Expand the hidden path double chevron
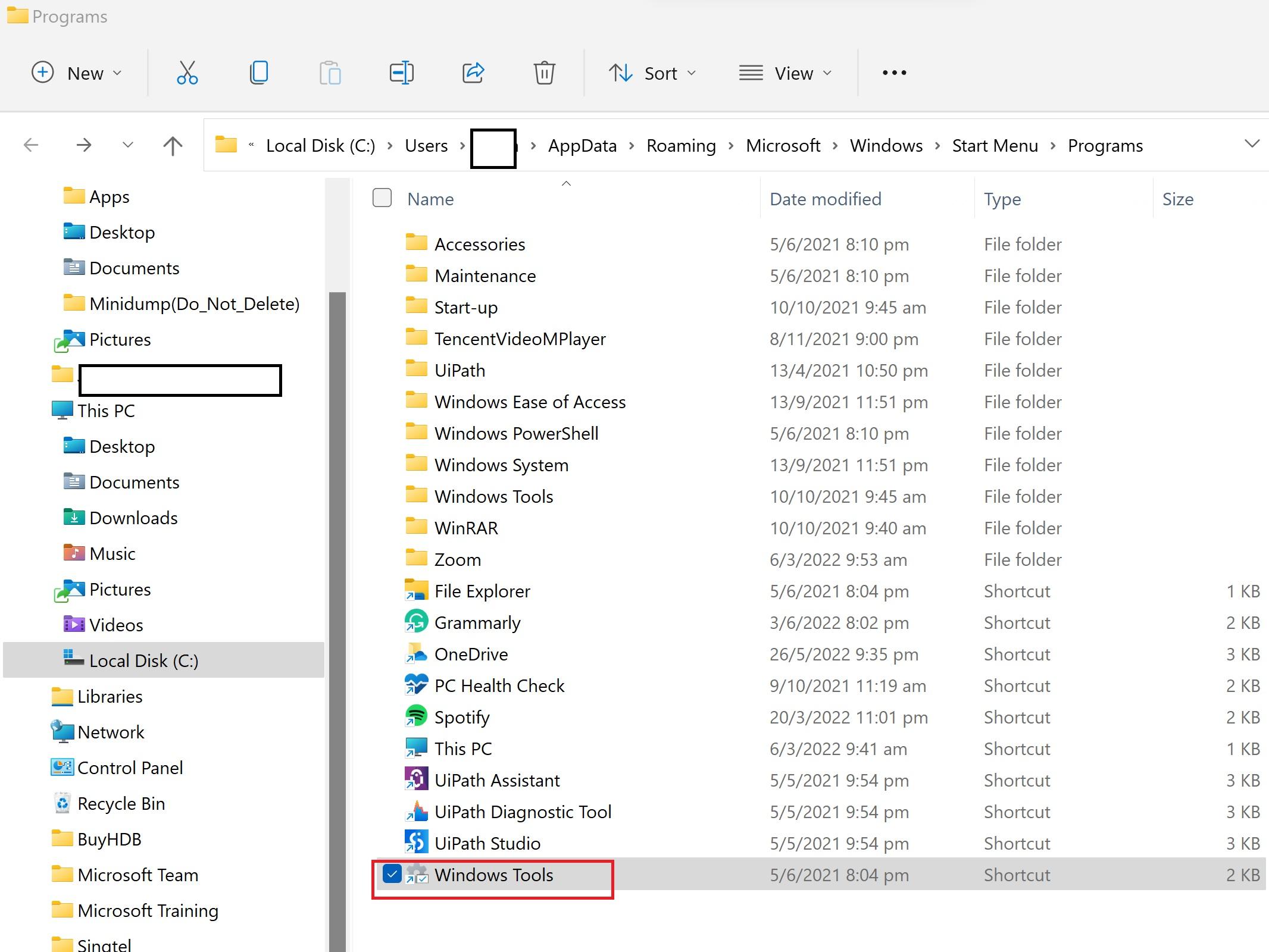1269x952 pixels. [251, 145]
